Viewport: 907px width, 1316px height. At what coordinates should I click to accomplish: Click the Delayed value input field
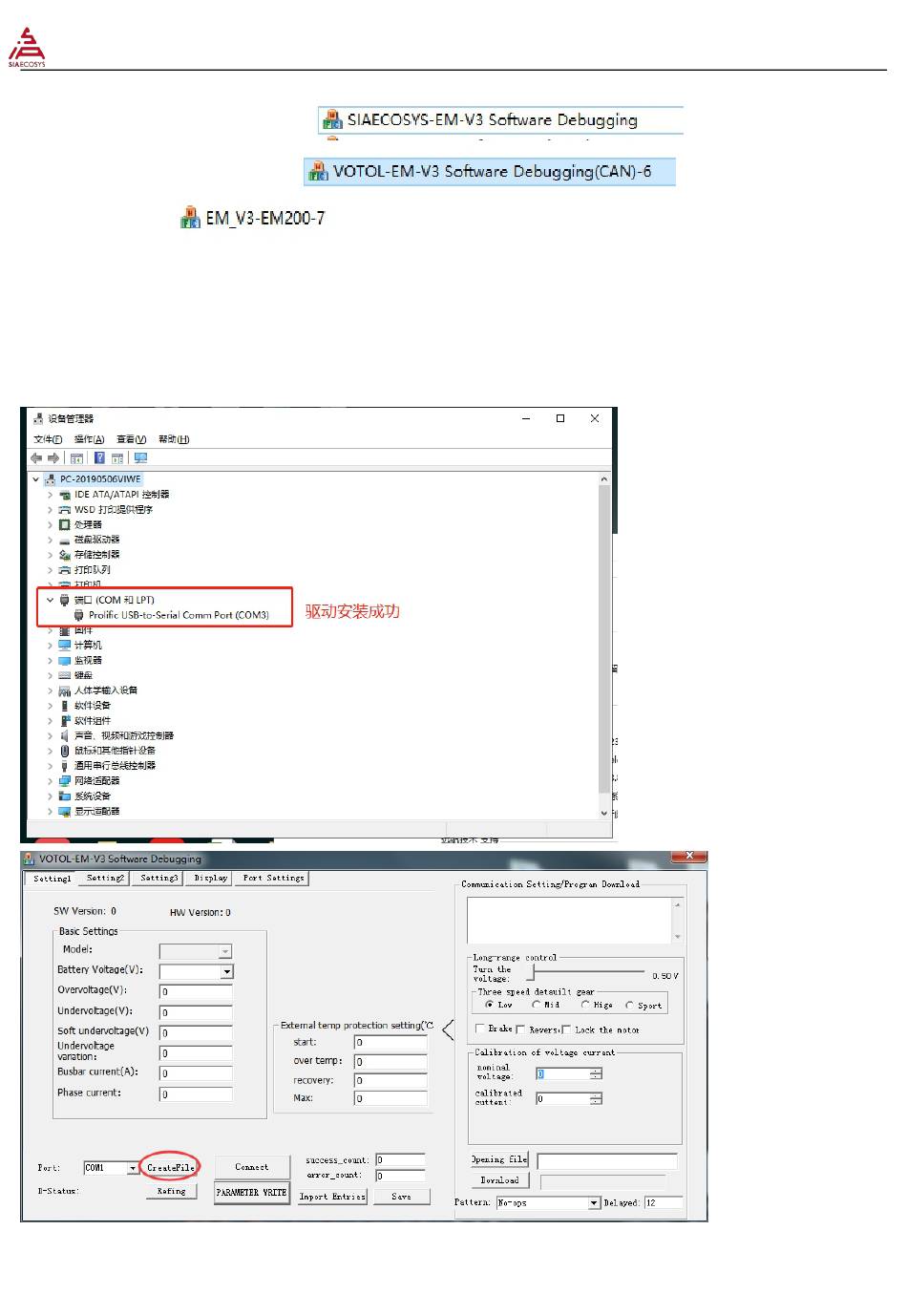664,1203
